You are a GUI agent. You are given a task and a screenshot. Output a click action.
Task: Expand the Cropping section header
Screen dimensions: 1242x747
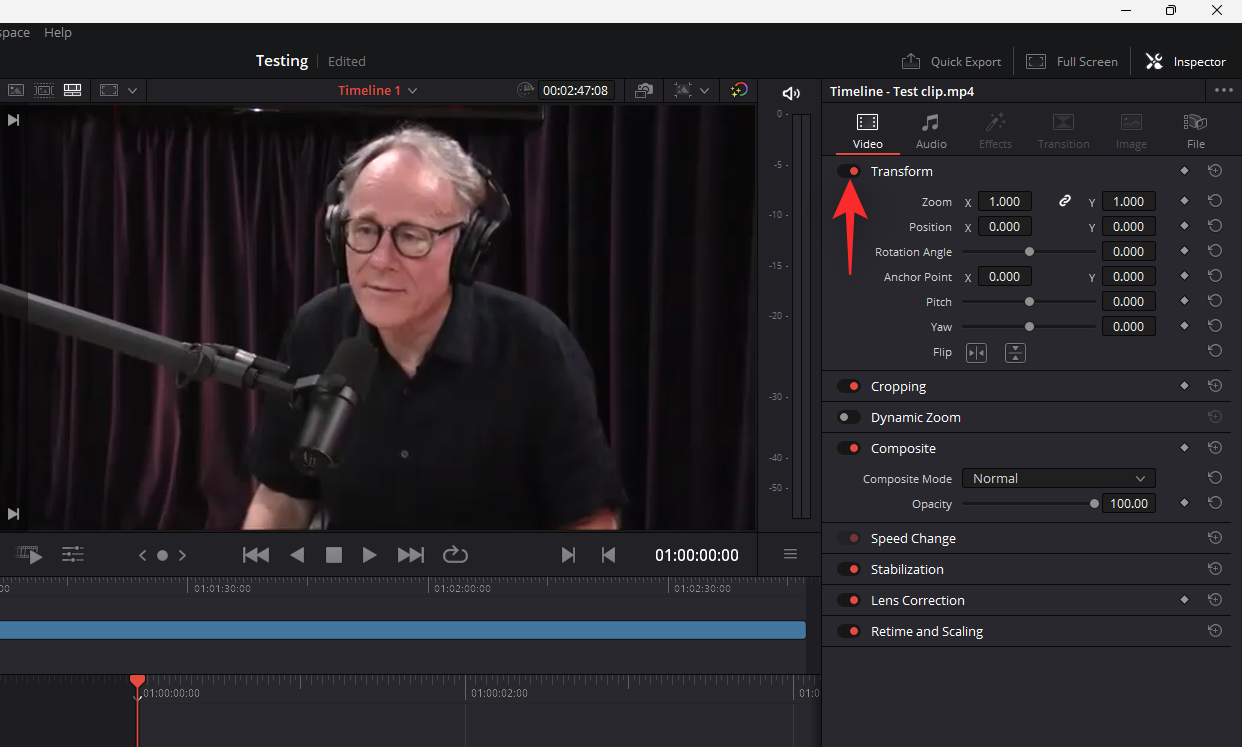tap(898, 386)
